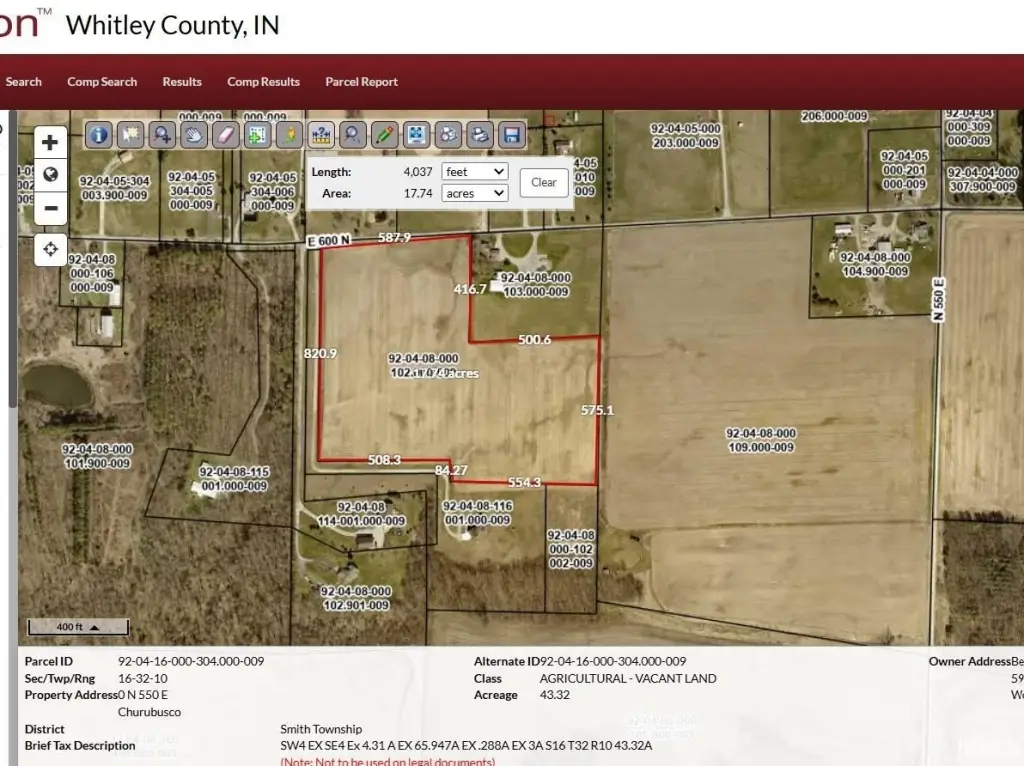Select the zoom-in magnifier tool
Image resolution: width=1024 pixels, height=766 pixels.
[x=162, y=134]
